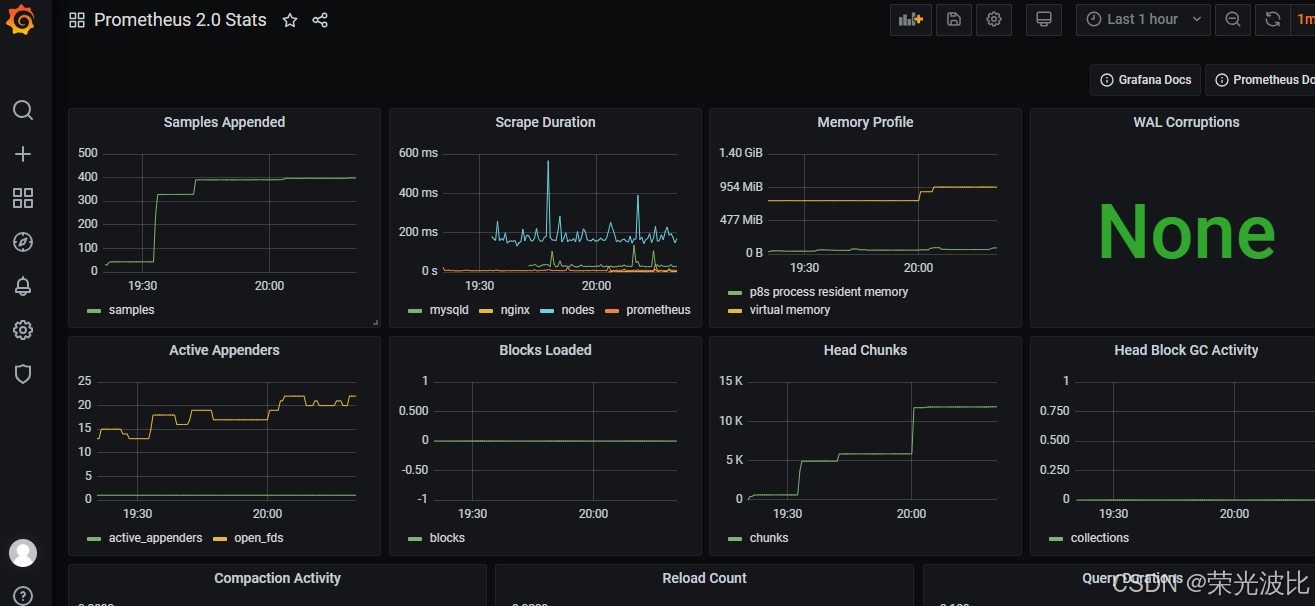Open the user avatar profile icon
The image size is (1315, 606).
pyautogui.click(x=23, y=553)
